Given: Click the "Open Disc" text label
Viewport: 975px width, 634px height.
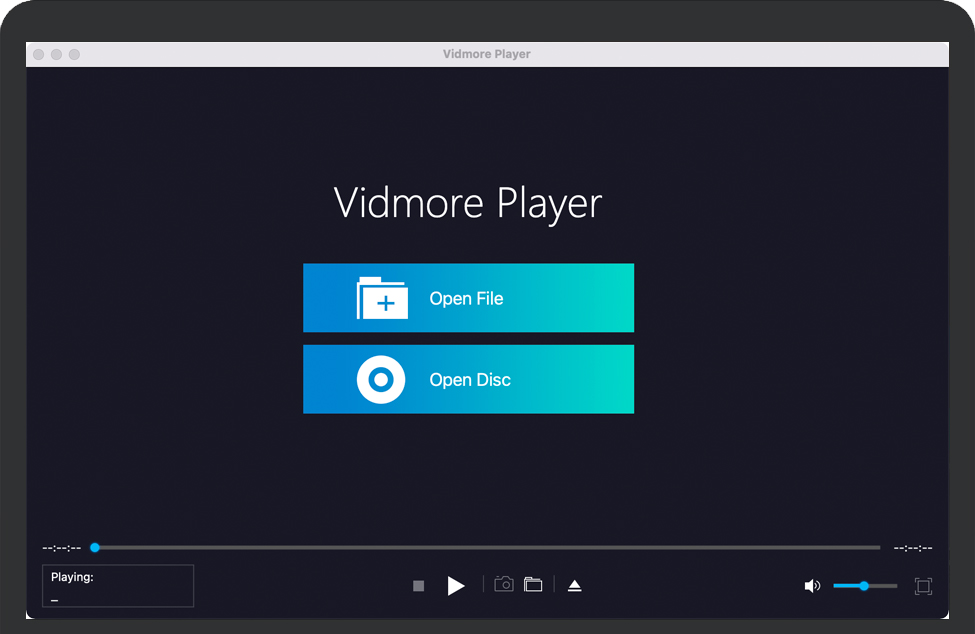Looking at the screenshot, I should 470,380.
